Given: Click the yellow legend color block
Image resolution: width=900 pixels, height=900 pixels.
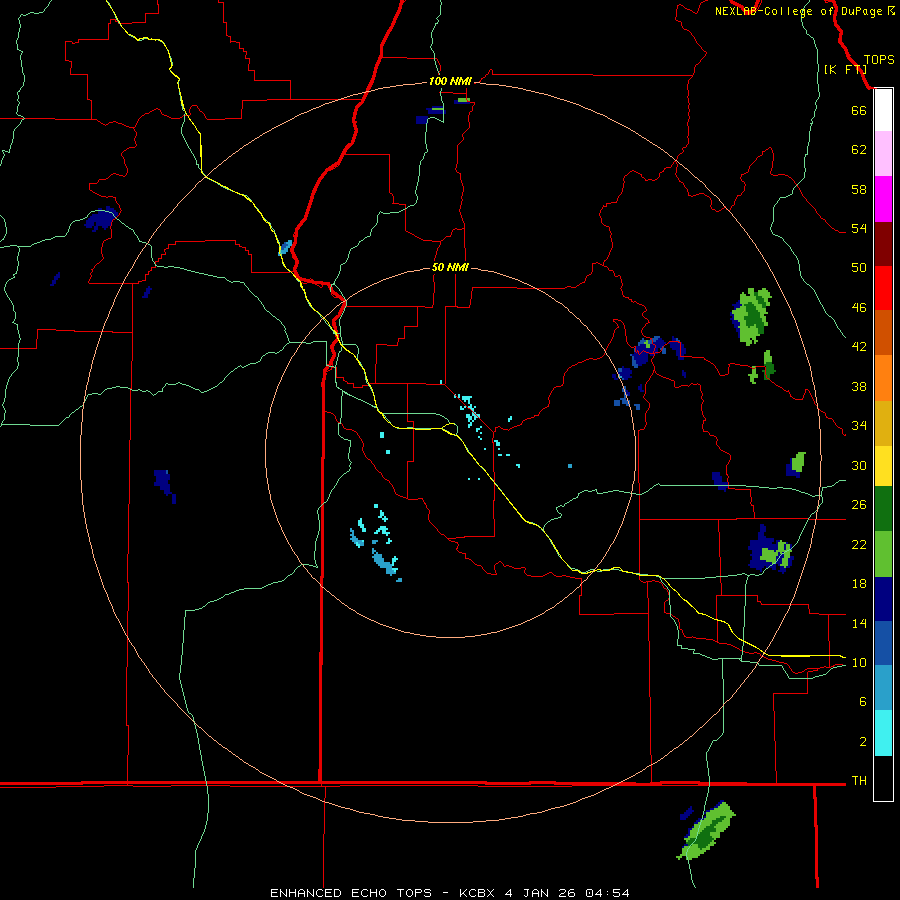Looking at the screenshot, I should click(x=883, y=466).
